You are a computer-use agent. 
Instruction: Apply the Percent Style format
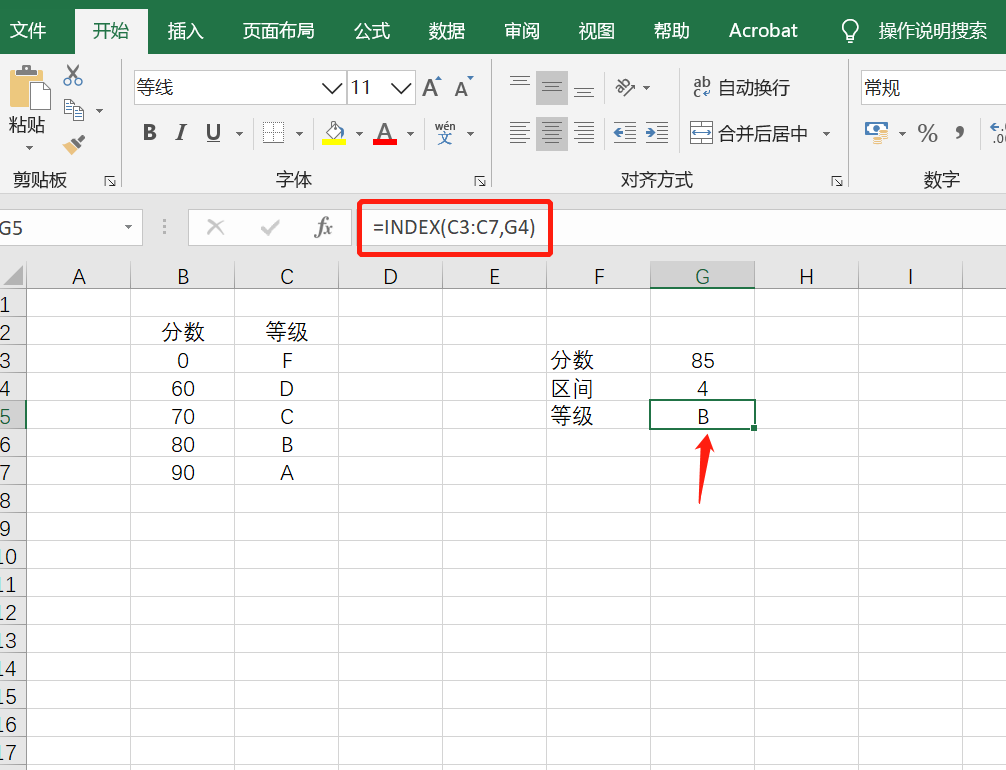point(927,132)
